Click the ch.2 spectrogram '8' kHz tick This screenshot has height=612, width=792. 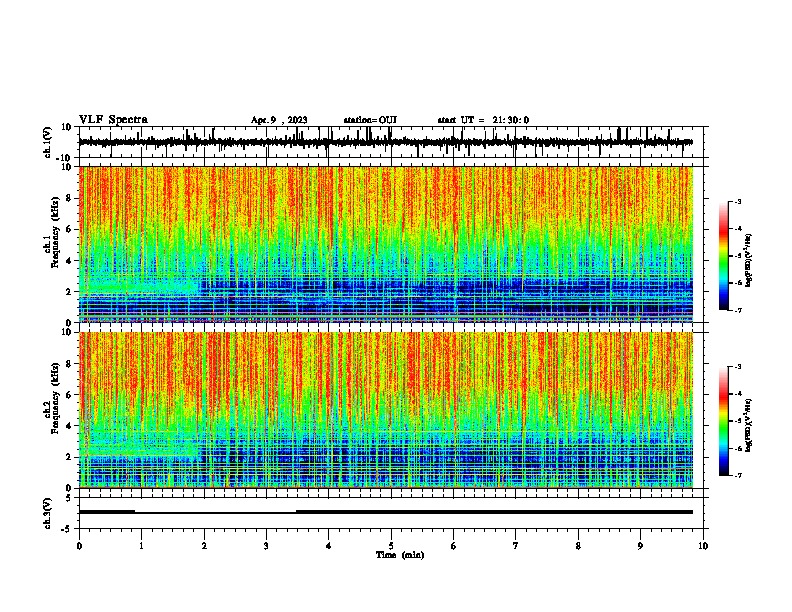[x=69, y=364]
